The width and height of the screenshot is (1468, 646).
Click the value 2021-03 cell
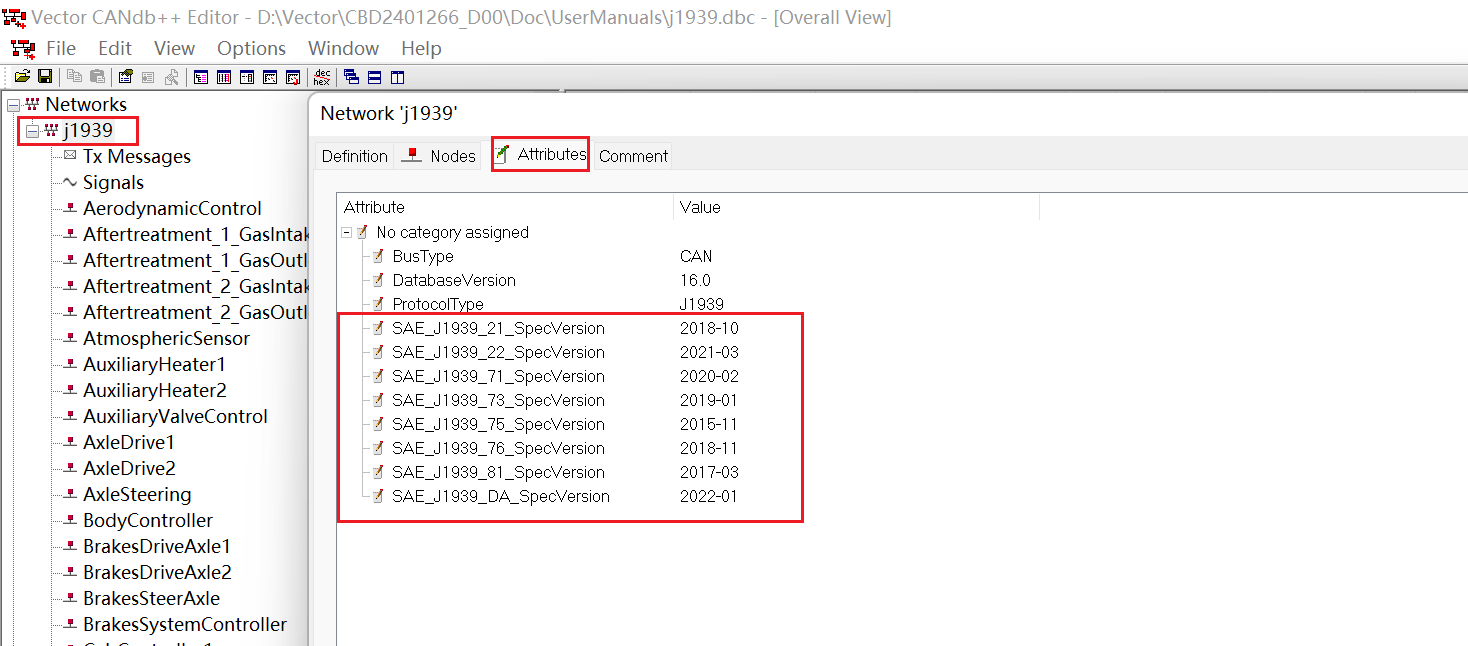pos(709,352)
